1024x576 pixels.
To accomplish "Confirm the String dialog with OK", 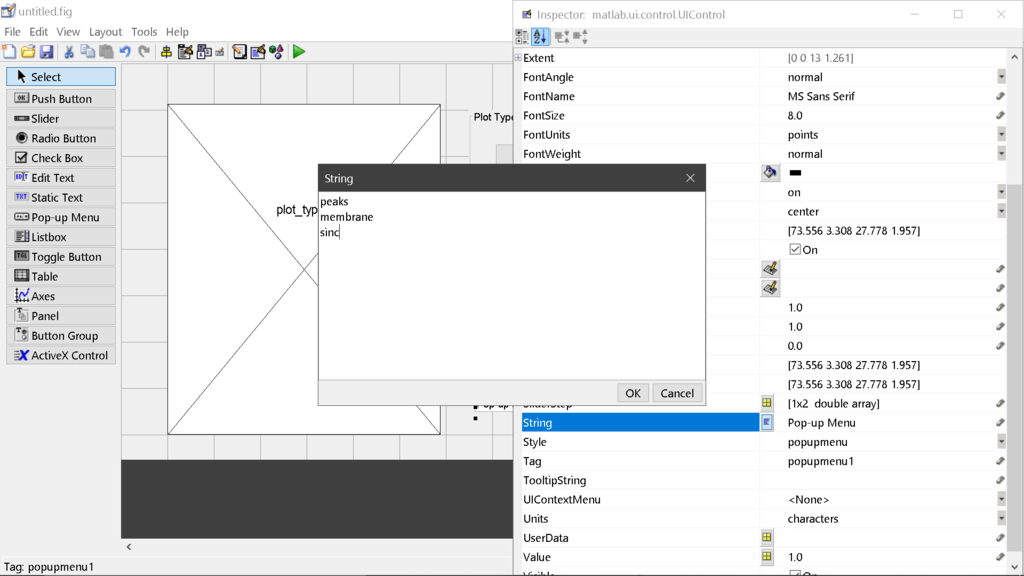I will pyautogui.click(x=632, y=392).
